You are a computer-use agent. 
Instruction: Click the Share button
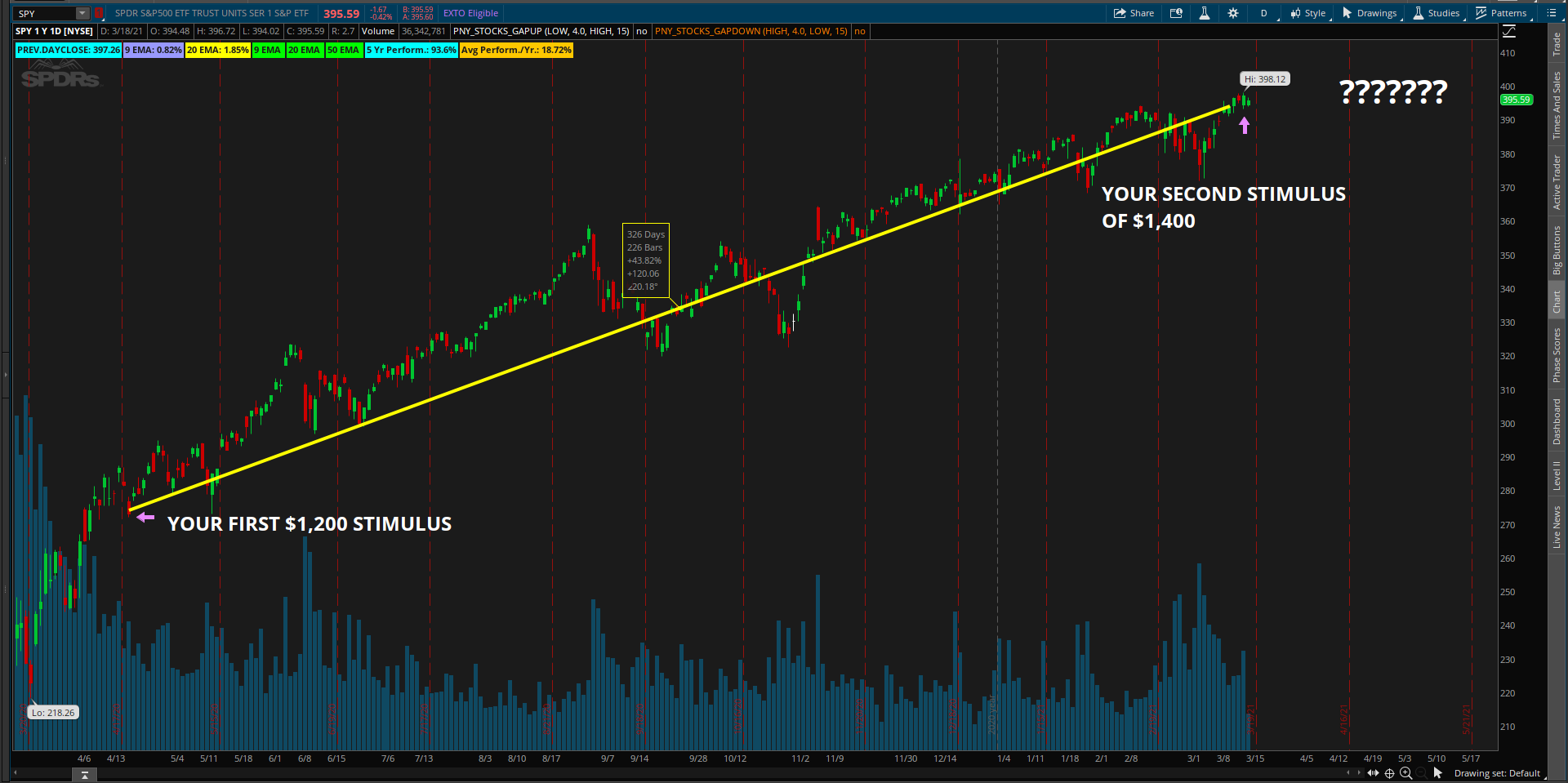tap(1134, 13)
